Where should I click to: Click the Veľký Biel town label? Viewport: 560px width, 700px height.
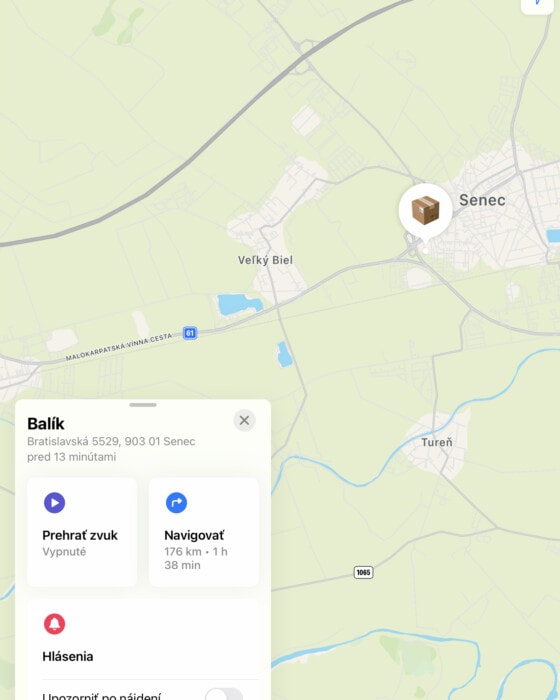pos(265,260)
